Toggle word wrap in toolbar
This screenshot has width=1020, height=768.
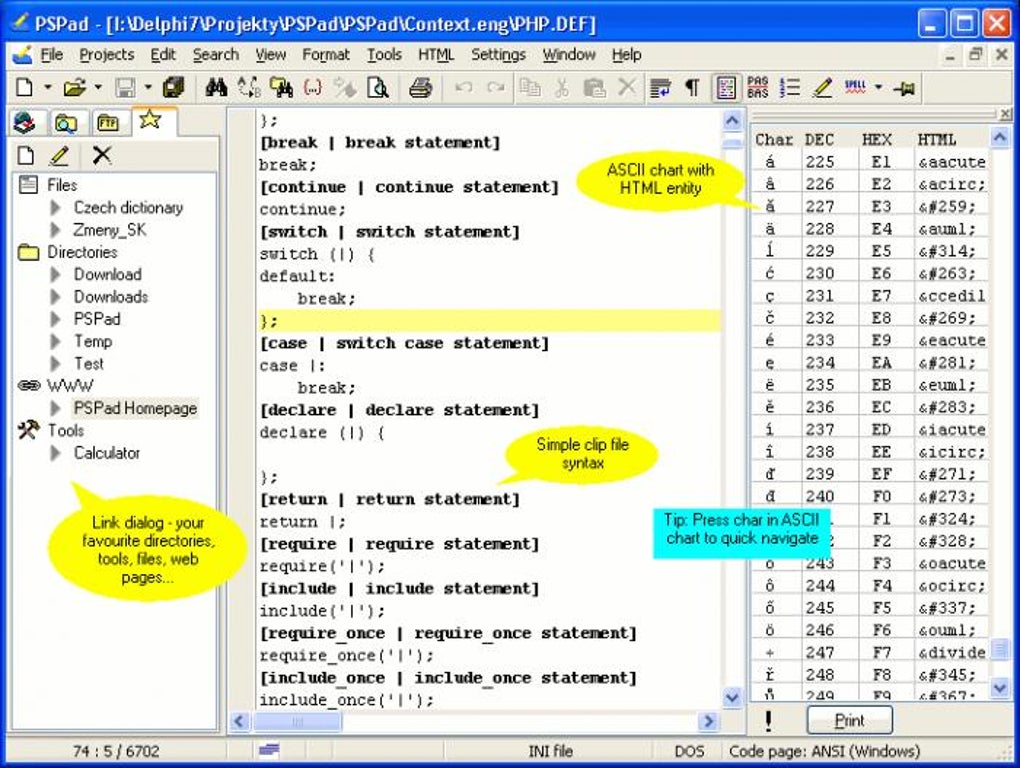tap(659, 88)
